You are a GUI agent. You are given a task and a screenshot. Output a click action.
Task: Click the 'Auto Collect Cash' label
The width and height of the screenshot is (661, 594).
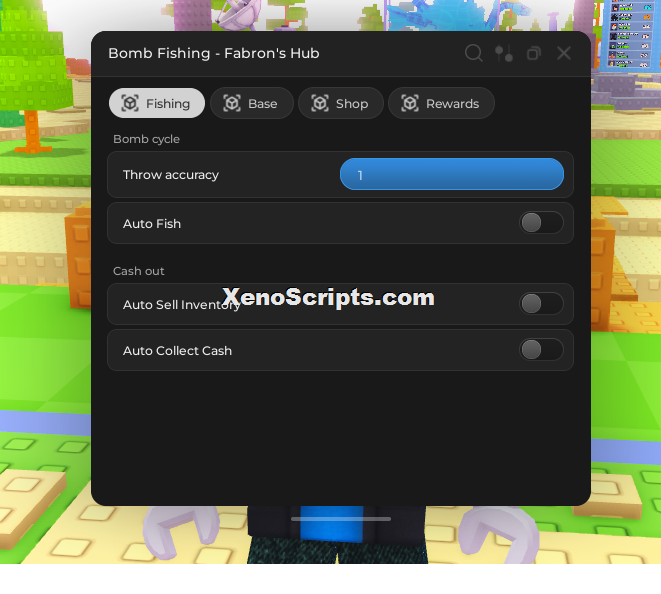click(x=177, y=351)
